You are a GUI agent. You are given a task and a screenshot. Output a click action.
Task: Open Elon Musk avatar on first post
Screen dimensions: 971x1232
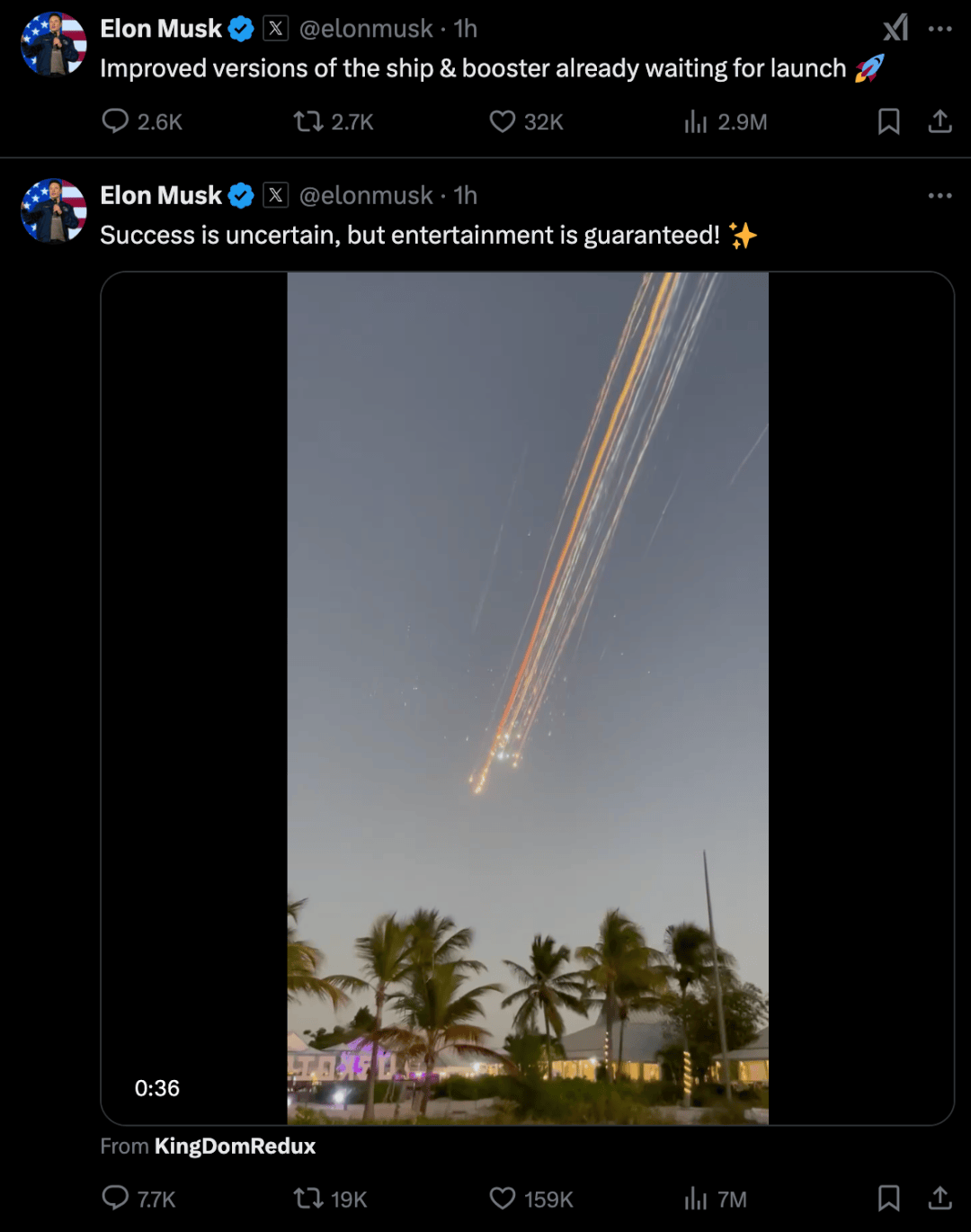click(x=54, y=43)
